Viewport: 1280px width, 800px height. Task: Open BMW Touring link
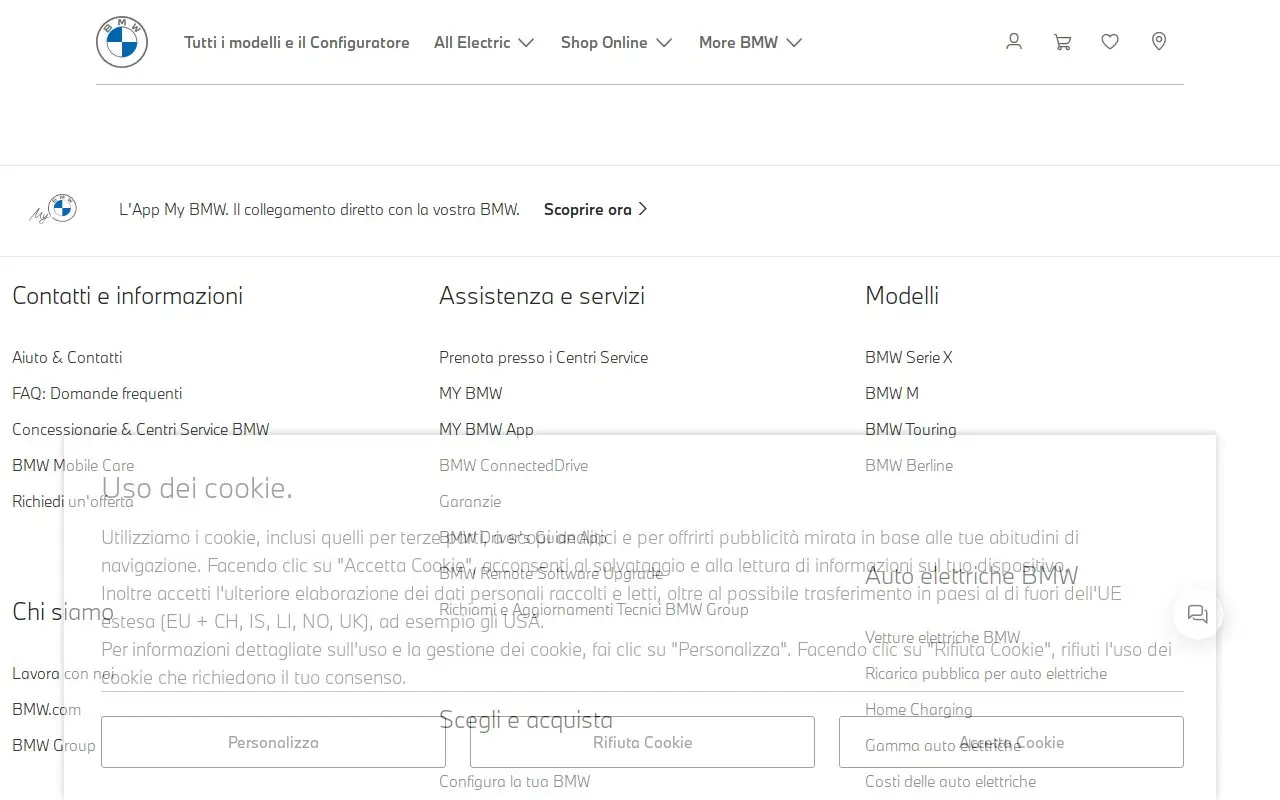(x=911, y=429)
